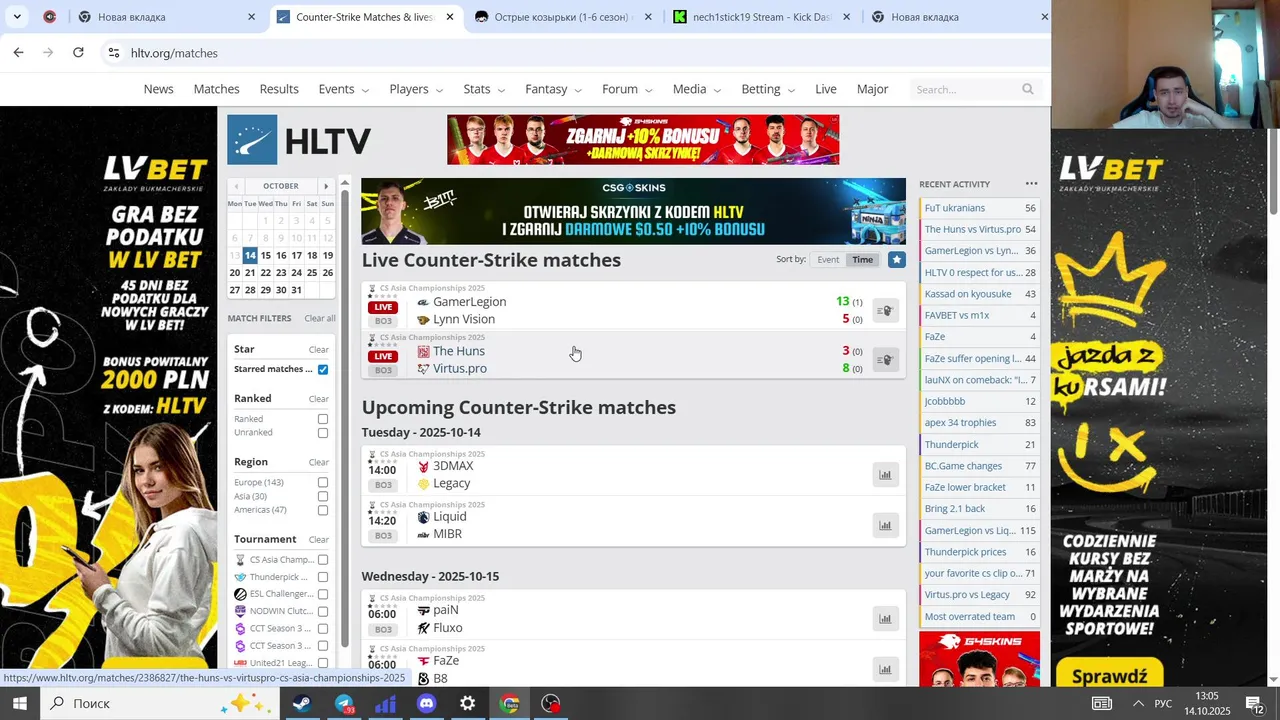The width and height of the screenshot is (1280, 720).
Task: Open Steam from the taskbar
Action: (x=301, y=704)
